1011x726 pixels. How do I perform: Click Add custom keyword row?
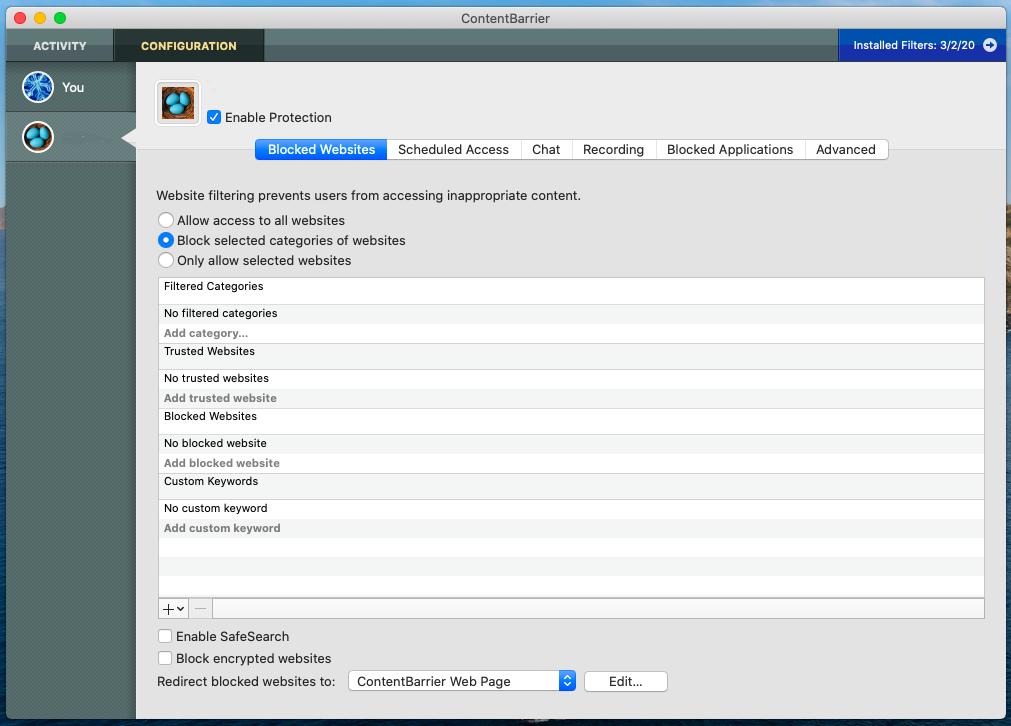[x=571, y=528]
